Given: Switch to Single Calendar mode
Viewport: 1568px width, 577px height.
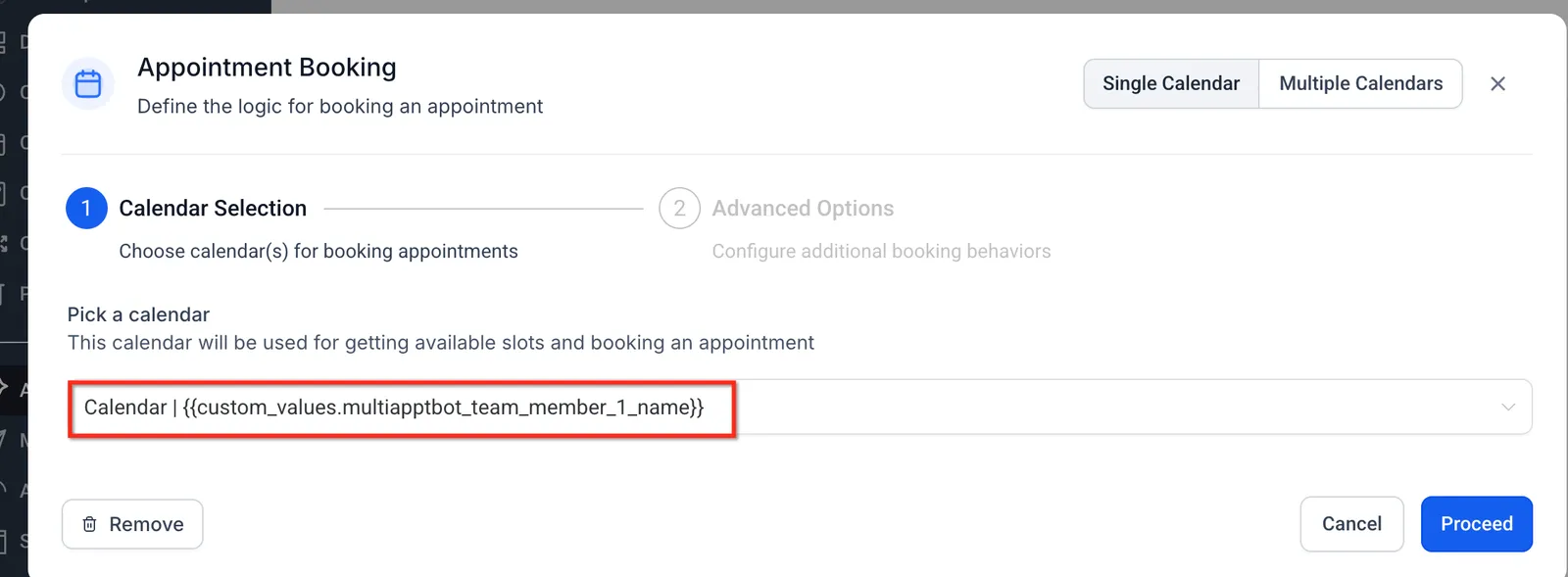Looking at the screenshot, I should click(x=1171, y=84).
